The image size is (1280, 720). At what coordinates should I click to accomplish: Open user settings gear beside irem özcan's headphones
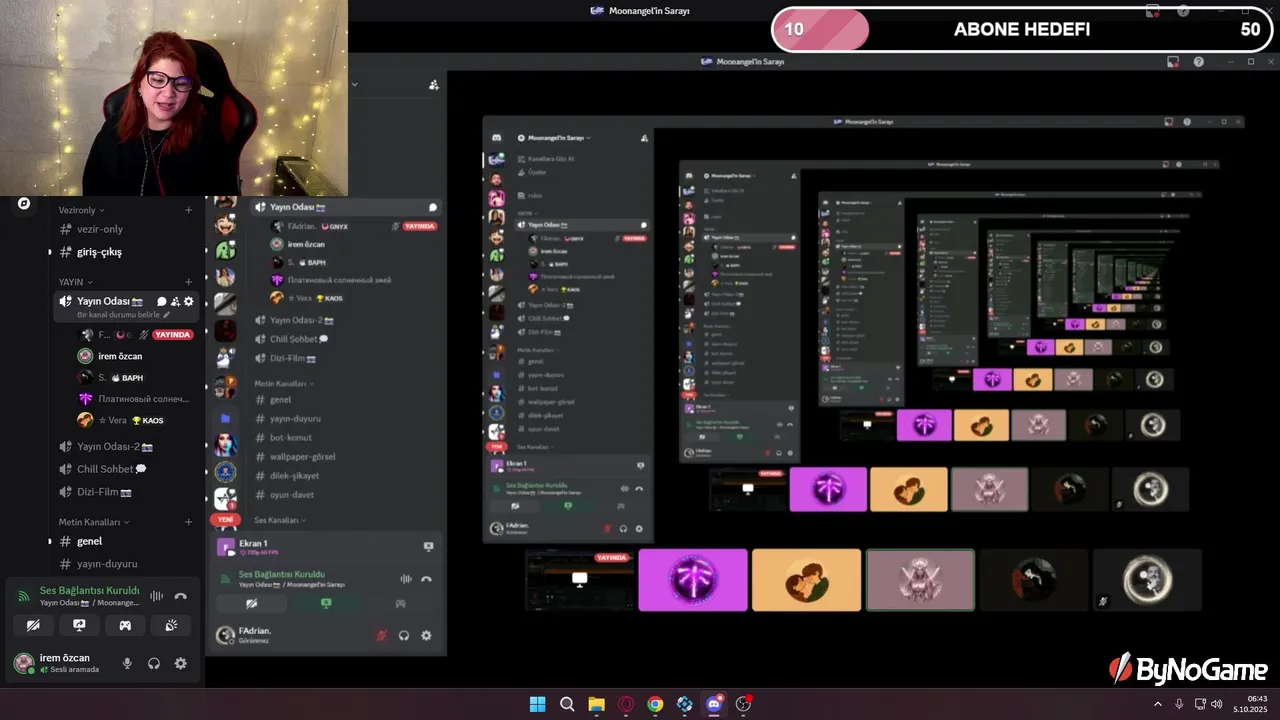(x=180, y=663)
